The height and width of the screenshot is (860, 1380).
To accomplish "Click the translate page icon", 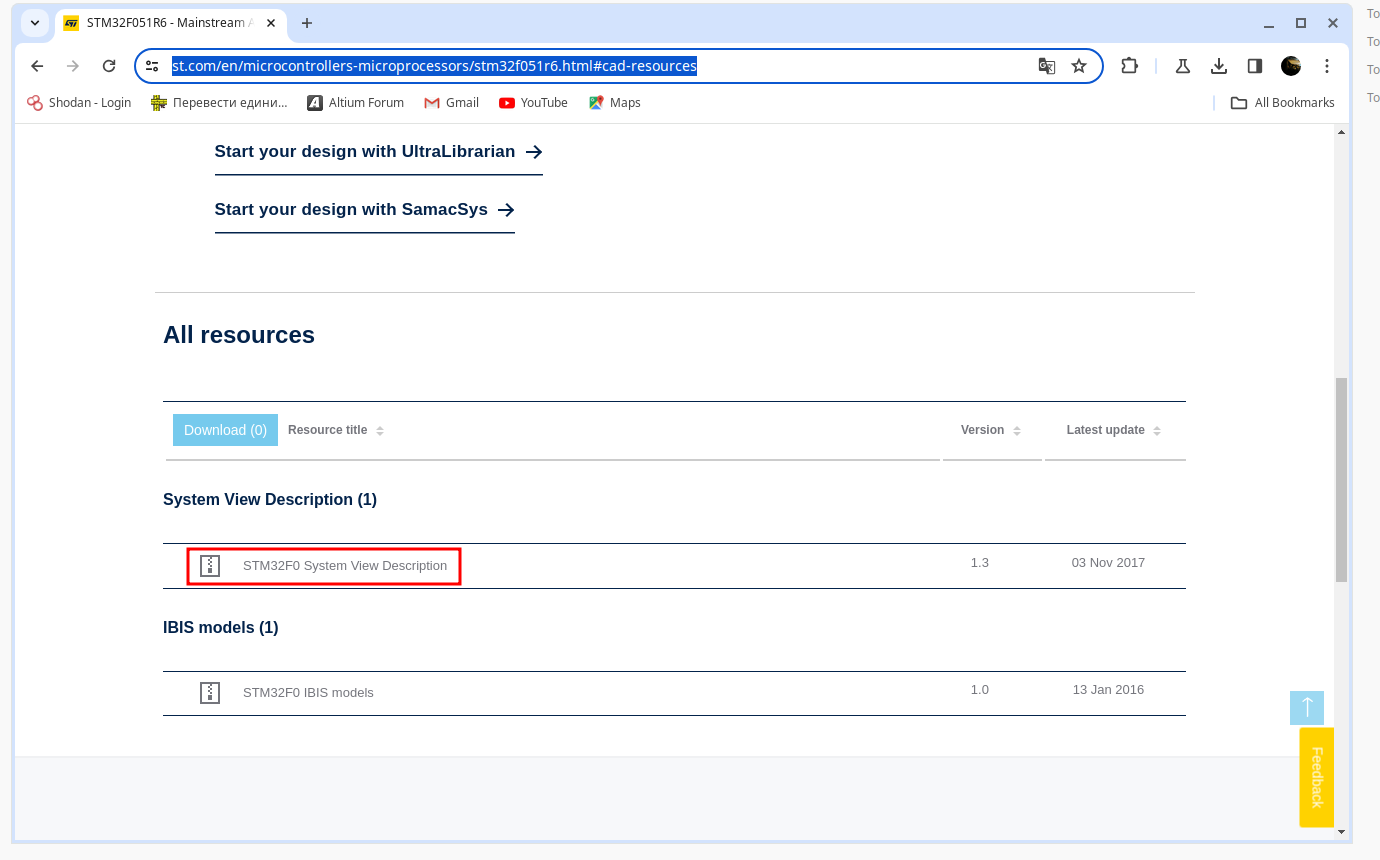I will 1046,66.
